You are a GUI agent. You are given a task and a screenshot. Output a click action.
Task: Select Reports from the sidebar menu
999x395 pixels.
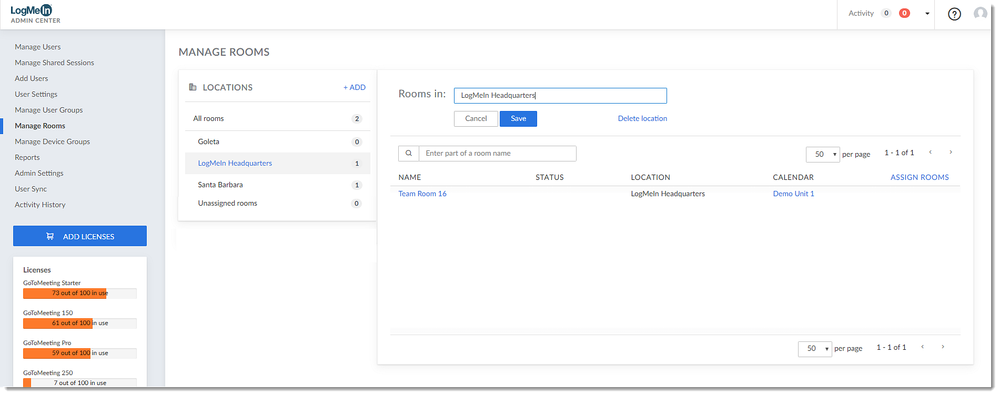pyautogui.click(x=27, y=157)
